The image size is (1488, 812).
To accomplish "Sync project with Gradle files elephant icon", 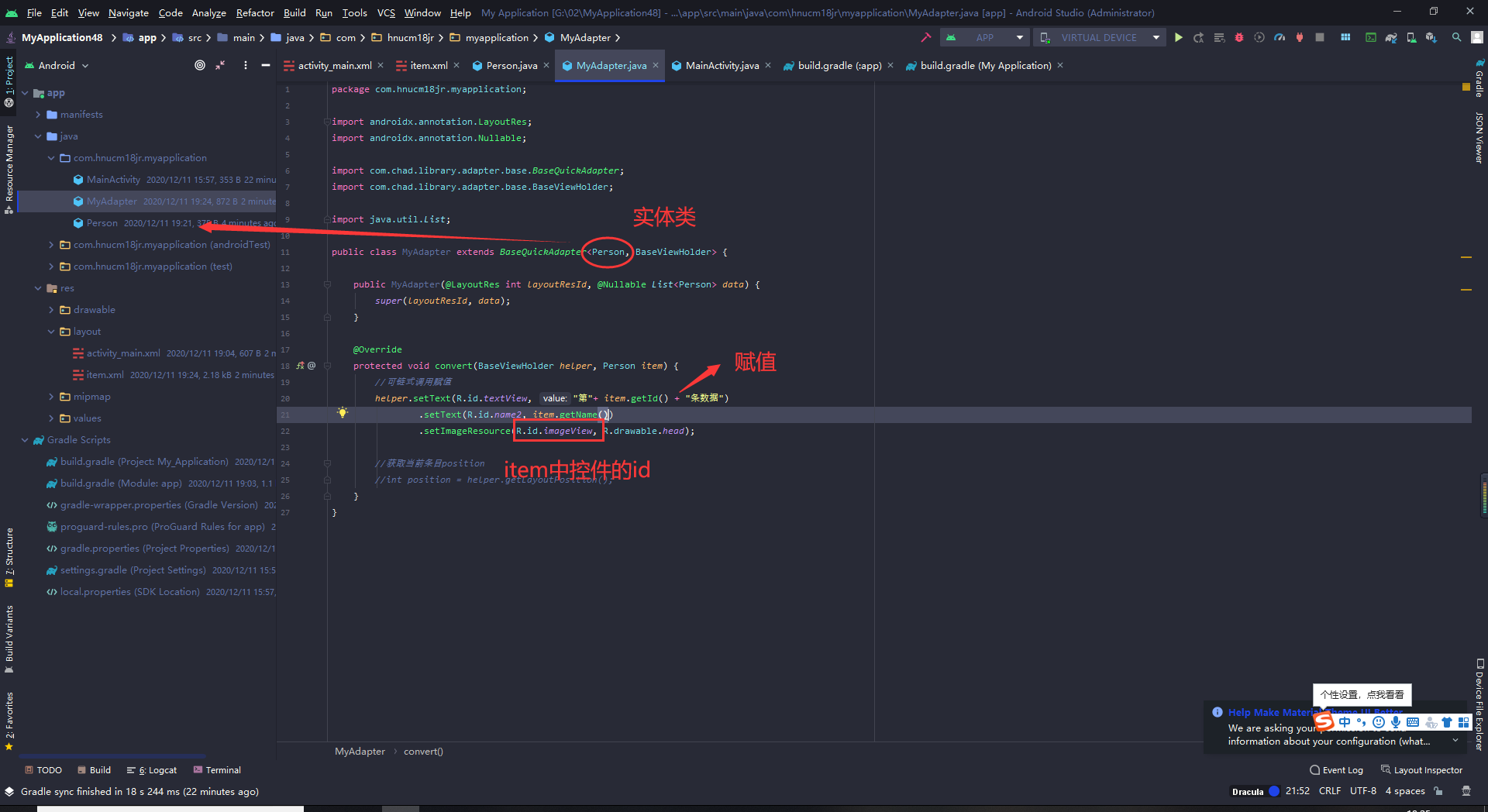I will click(x=1391, y=37).
